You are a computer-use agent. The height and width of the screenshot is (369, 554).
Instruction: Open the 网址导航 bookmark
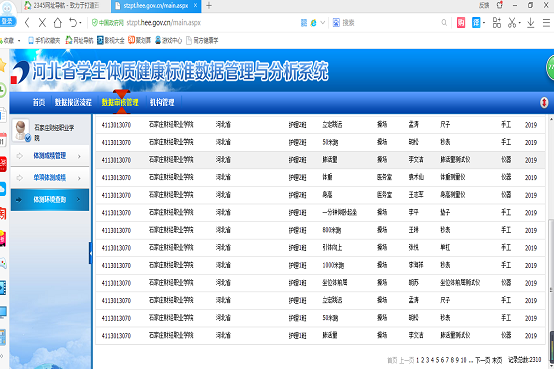(x=79, y=41)
